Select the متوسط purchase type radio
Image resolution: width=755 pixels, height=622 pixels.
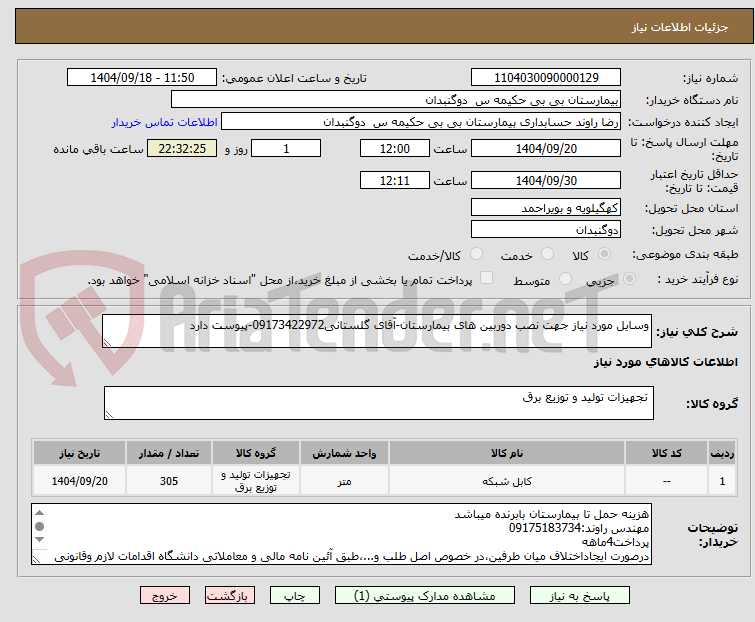point(565,279)
